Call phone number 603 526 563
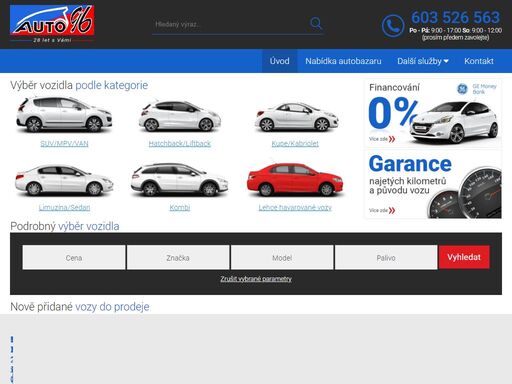512x384 pixels. (x=455, y=17)
